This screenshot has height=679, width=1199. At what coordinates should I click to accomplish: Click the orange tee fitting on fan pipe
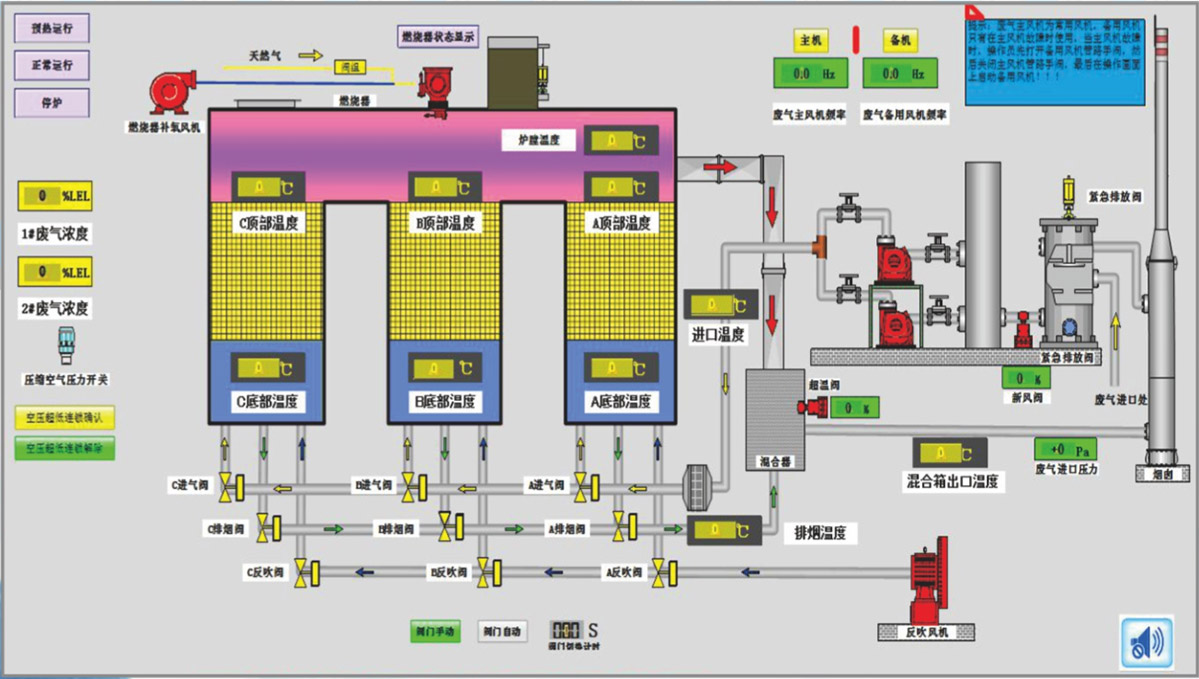(x=820, y=247)
